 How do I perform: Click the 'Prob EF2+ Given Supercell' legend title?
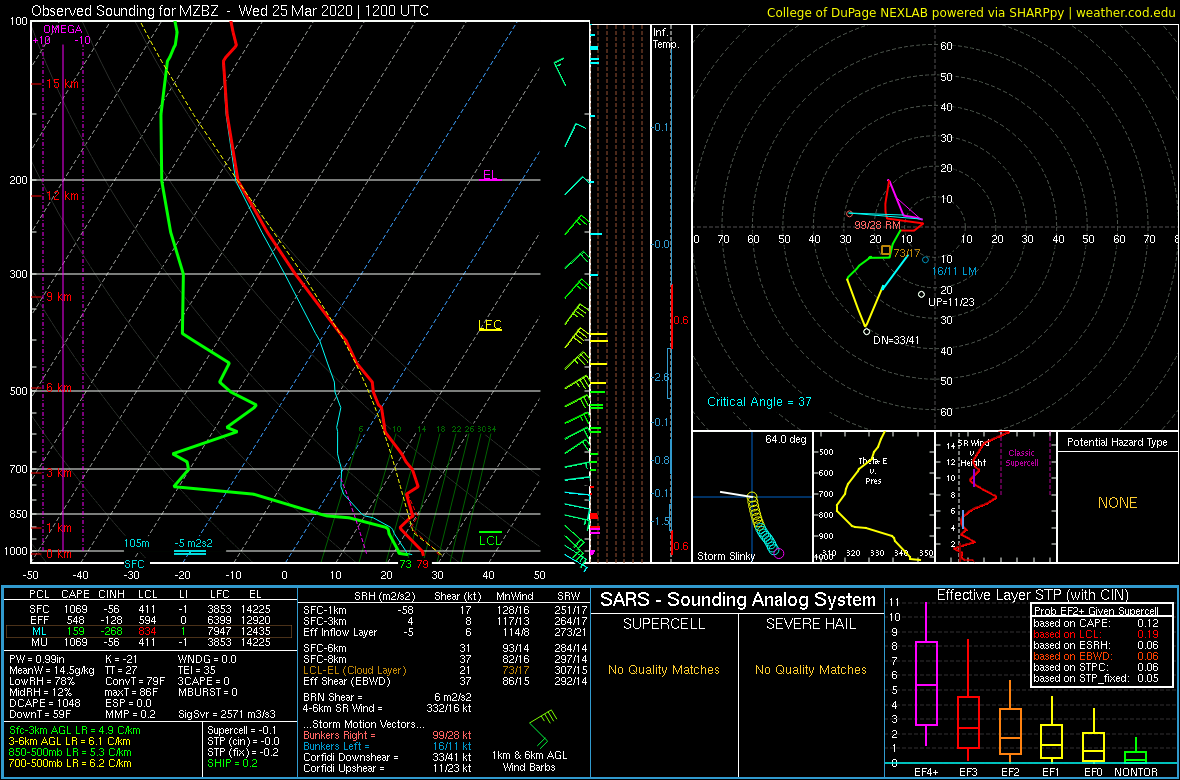tap(1094, 611)
